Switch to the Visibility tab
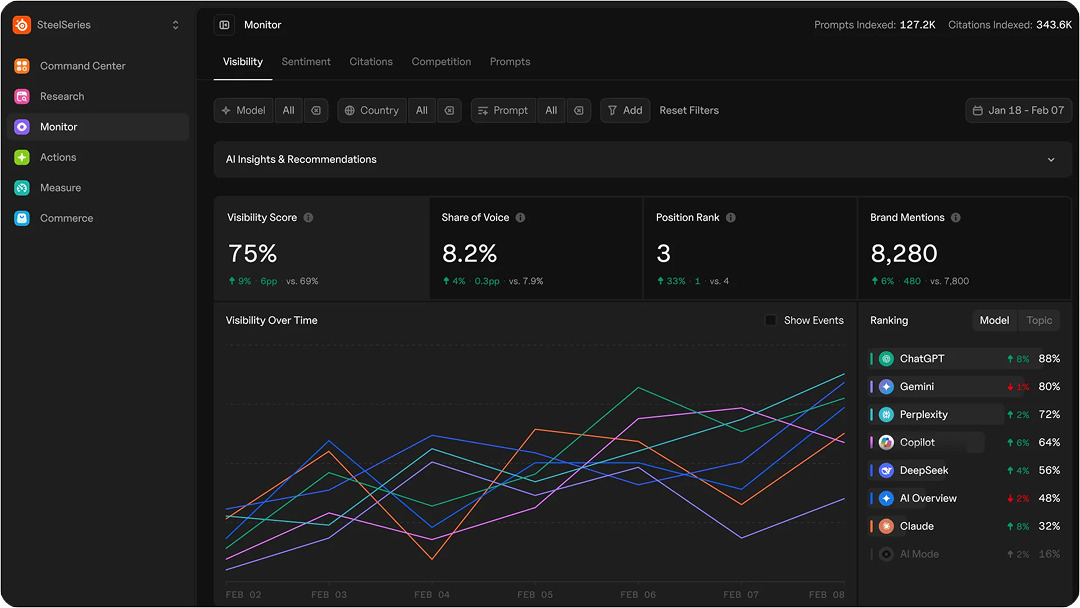Image resolution: width=1080 pixels, height=608 pixels. pos(242,62)
